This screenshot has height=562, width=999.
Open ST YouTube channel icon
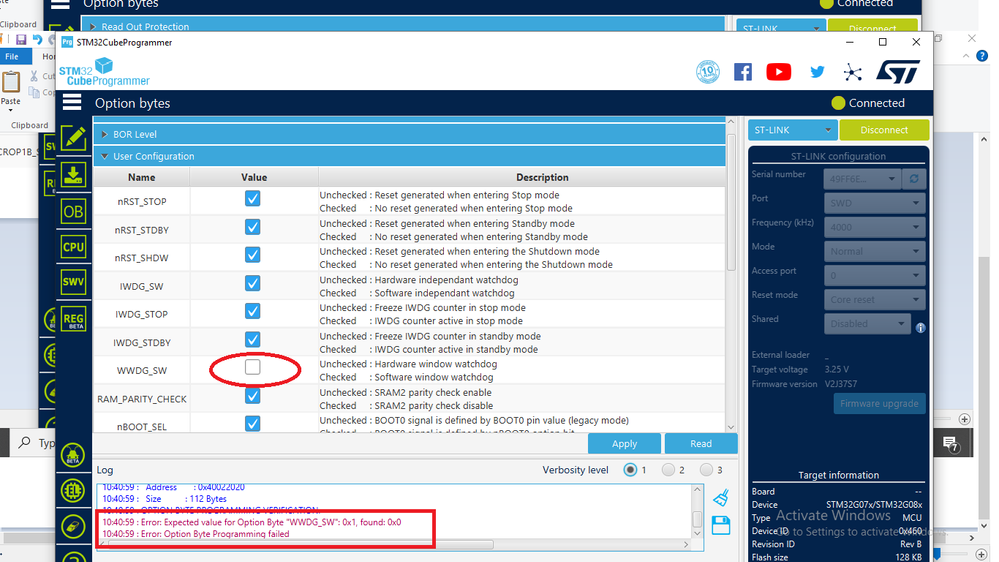point(779,72)
